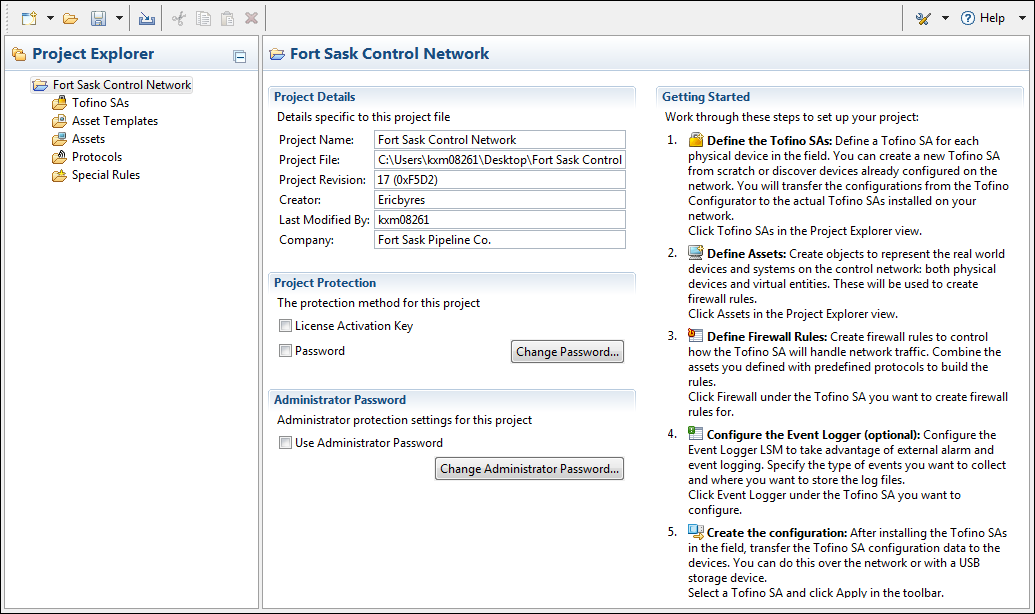The width and height of the screenshot is (1035, 614).
Task: Click the folder icon beside main panel title
Action: pyautogui.click(x=277, y=54)
